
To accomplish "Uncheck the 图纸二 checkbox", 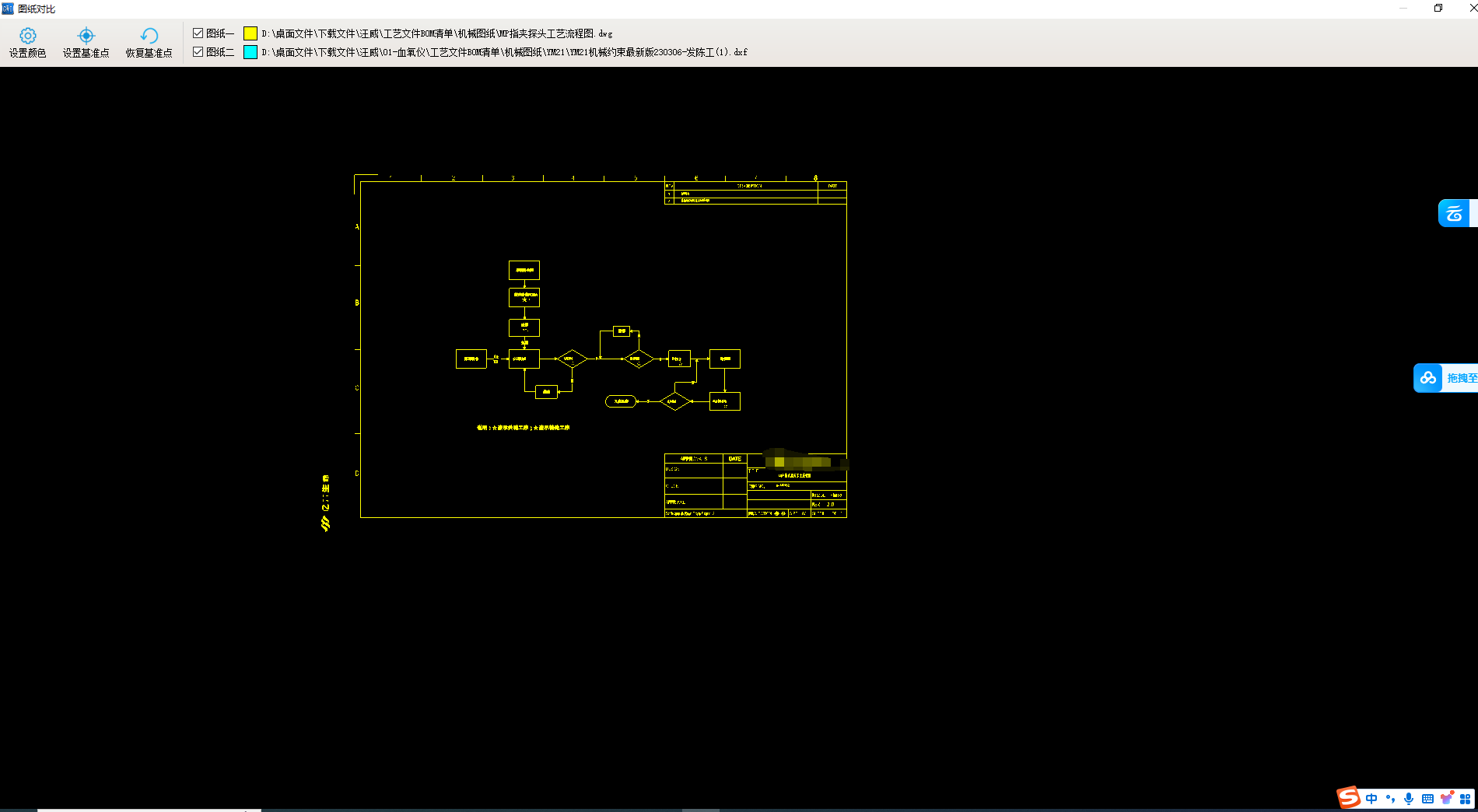I will (198, 51).
